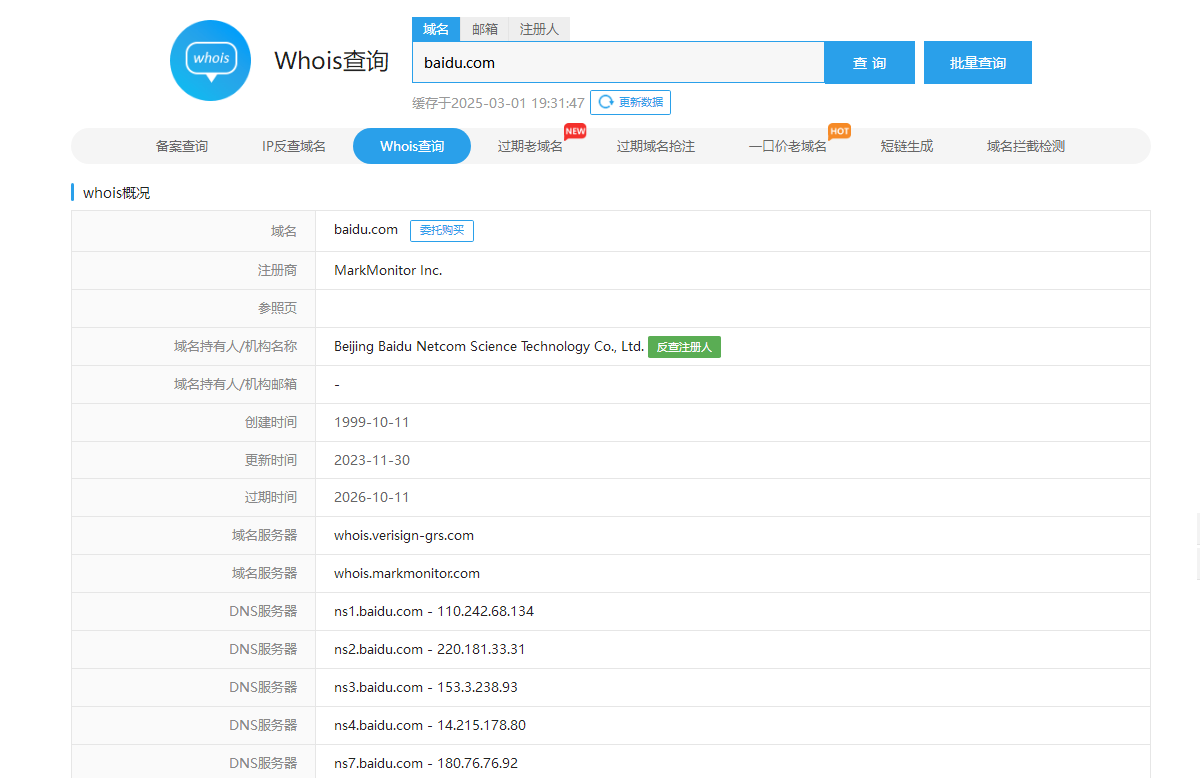The image size is (1200, 778).
Task: Click 更新数据 to refresh cached data
Action: (x=630, y=102)
